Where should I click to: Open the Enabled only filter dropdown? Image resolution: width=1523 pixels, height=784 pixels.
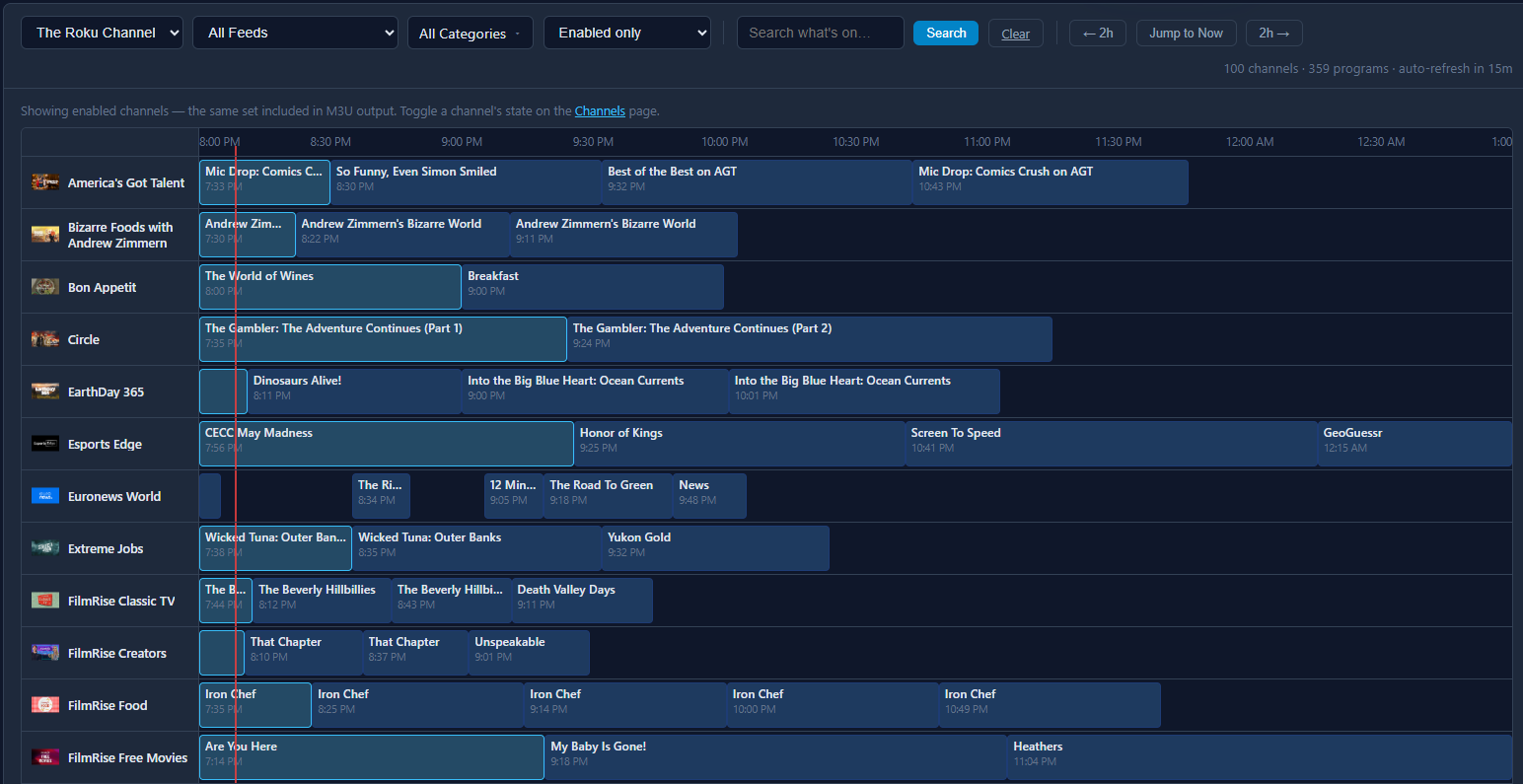[x=627, y=33]
